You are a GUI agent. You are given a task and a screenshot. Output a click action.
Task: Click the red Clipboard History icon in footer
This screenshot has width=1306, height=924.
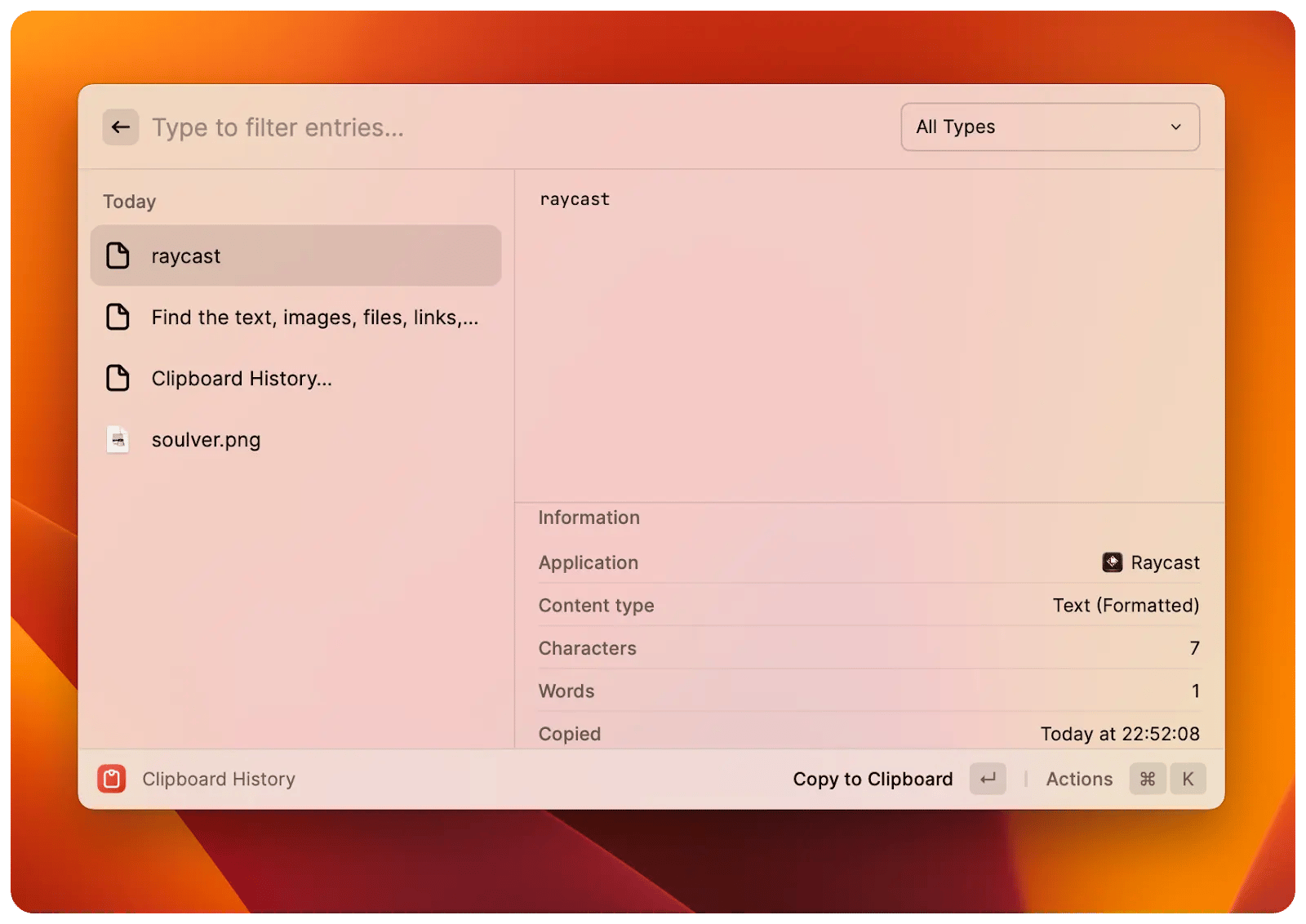point(112,779)
